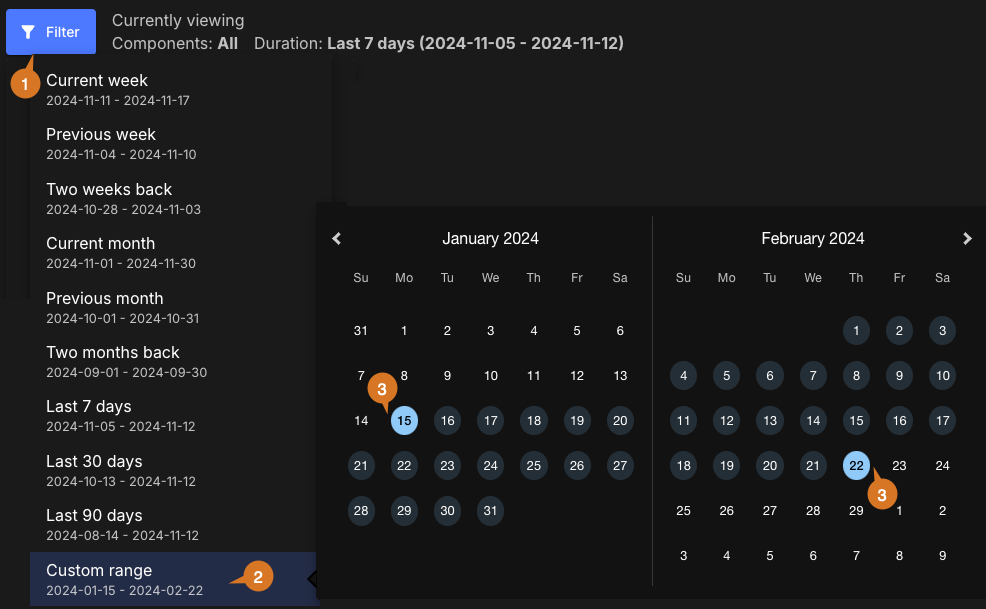Click the Filter button

(51, 32)
